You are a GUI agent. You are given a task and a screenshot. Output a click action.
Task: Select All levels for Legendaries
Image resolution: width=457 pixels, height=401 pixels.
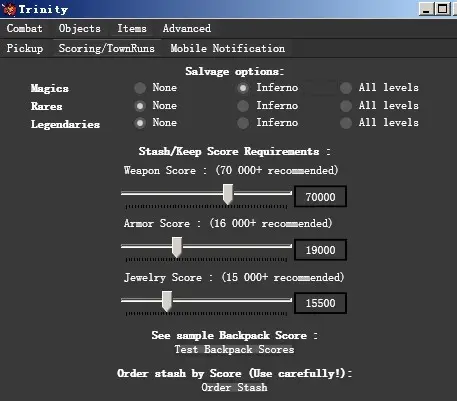coord(346,123)
